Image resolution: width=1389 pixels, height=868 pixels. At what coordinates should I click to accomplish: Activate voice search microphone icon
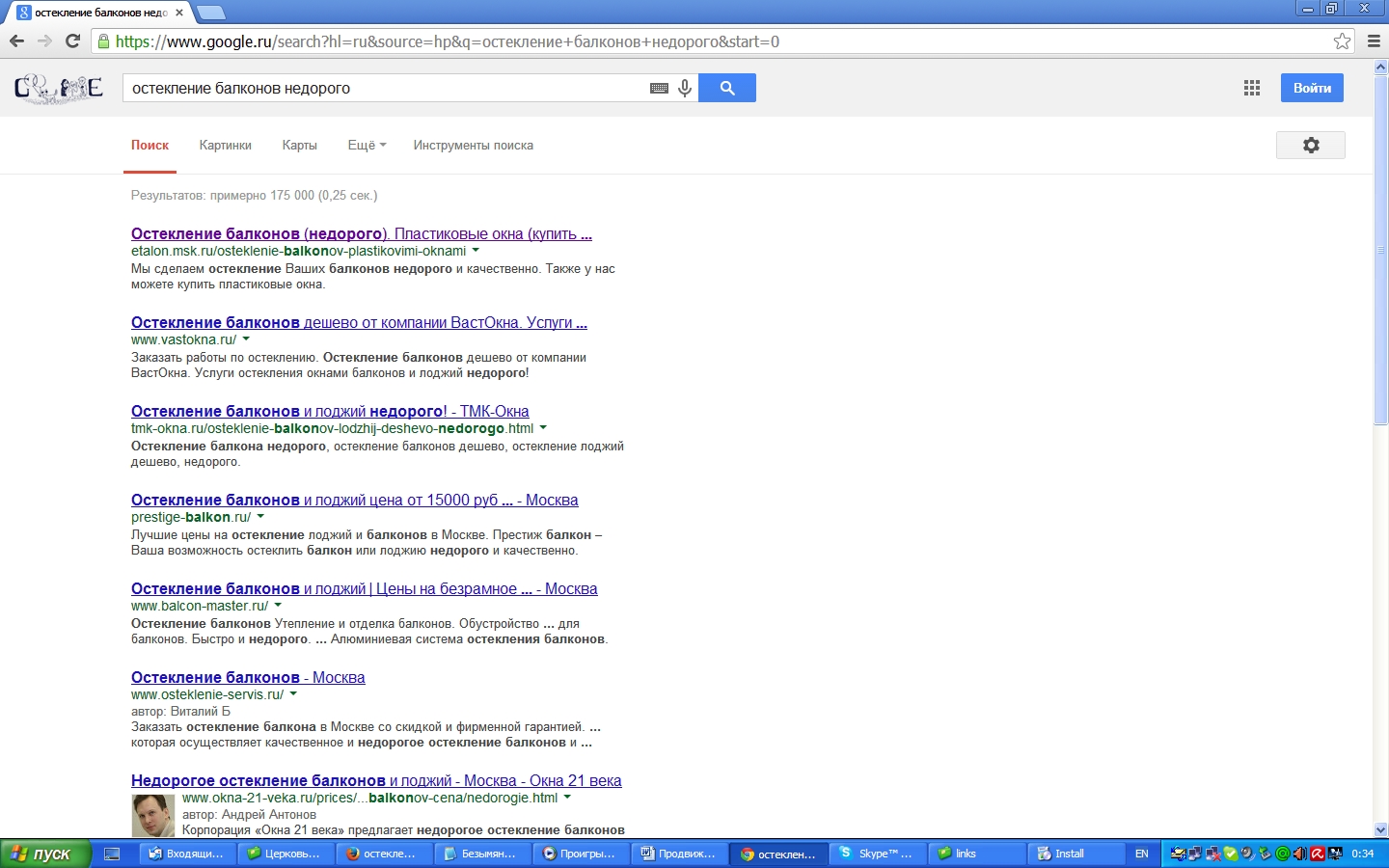pos(685,88)
